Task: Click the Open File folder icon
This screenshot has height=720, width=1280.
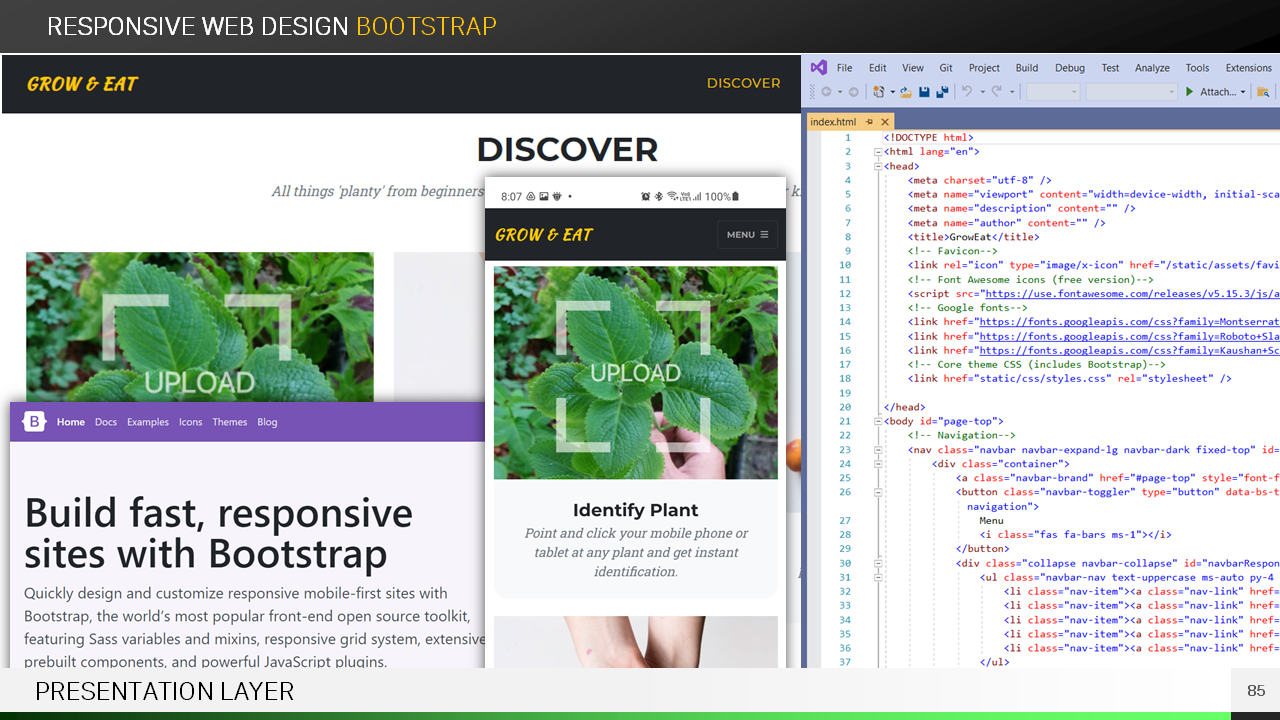Action: [x=905, y=92]
